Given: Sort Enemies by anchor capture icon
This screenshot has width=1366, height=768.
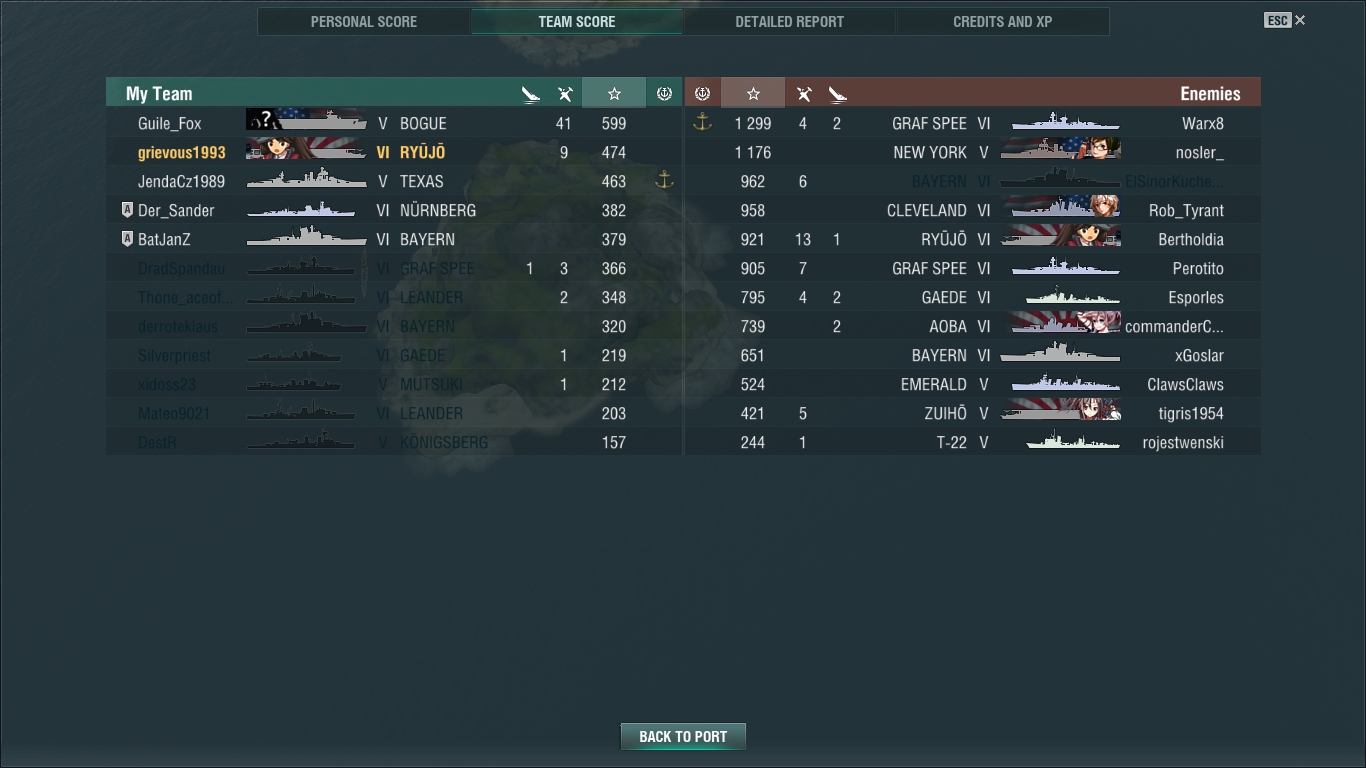Looking at the screenshot, I should click(x=702, y=93).
